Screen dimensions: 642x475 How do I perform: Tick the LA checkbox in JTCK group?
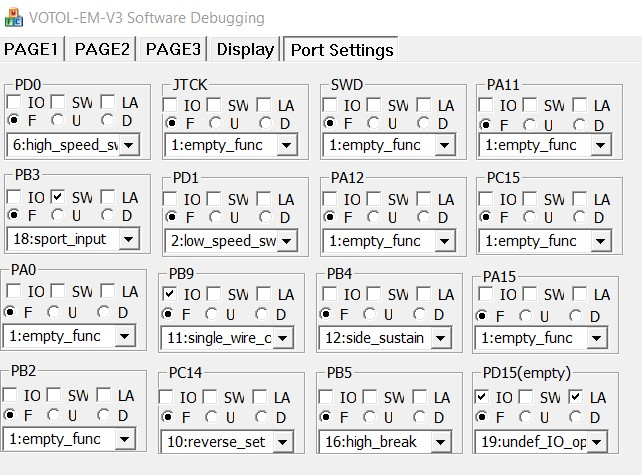(263, 105)
